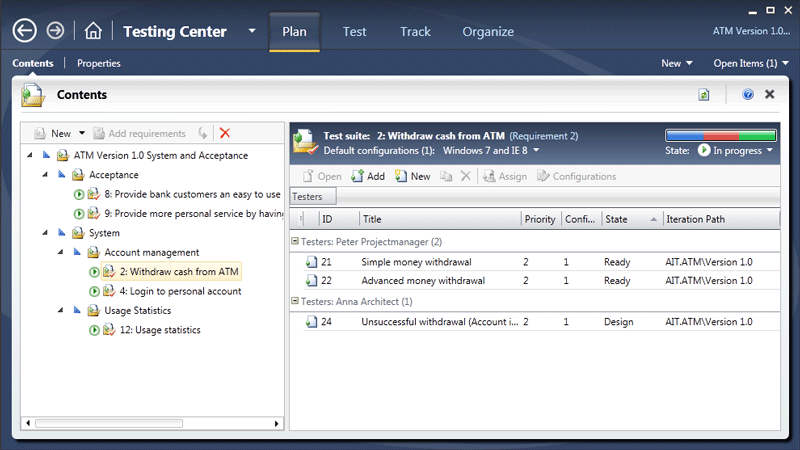Sort by Priority column header
The height and width of the screenshot is (450, 800).
pos(541,219)
